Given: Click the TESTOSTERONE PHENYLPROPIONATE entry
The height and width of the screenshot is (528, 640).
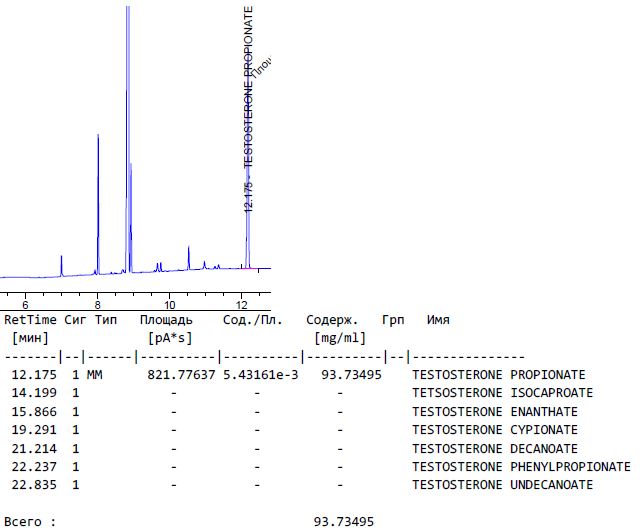Looking at the screenshot, I should 521,466.
